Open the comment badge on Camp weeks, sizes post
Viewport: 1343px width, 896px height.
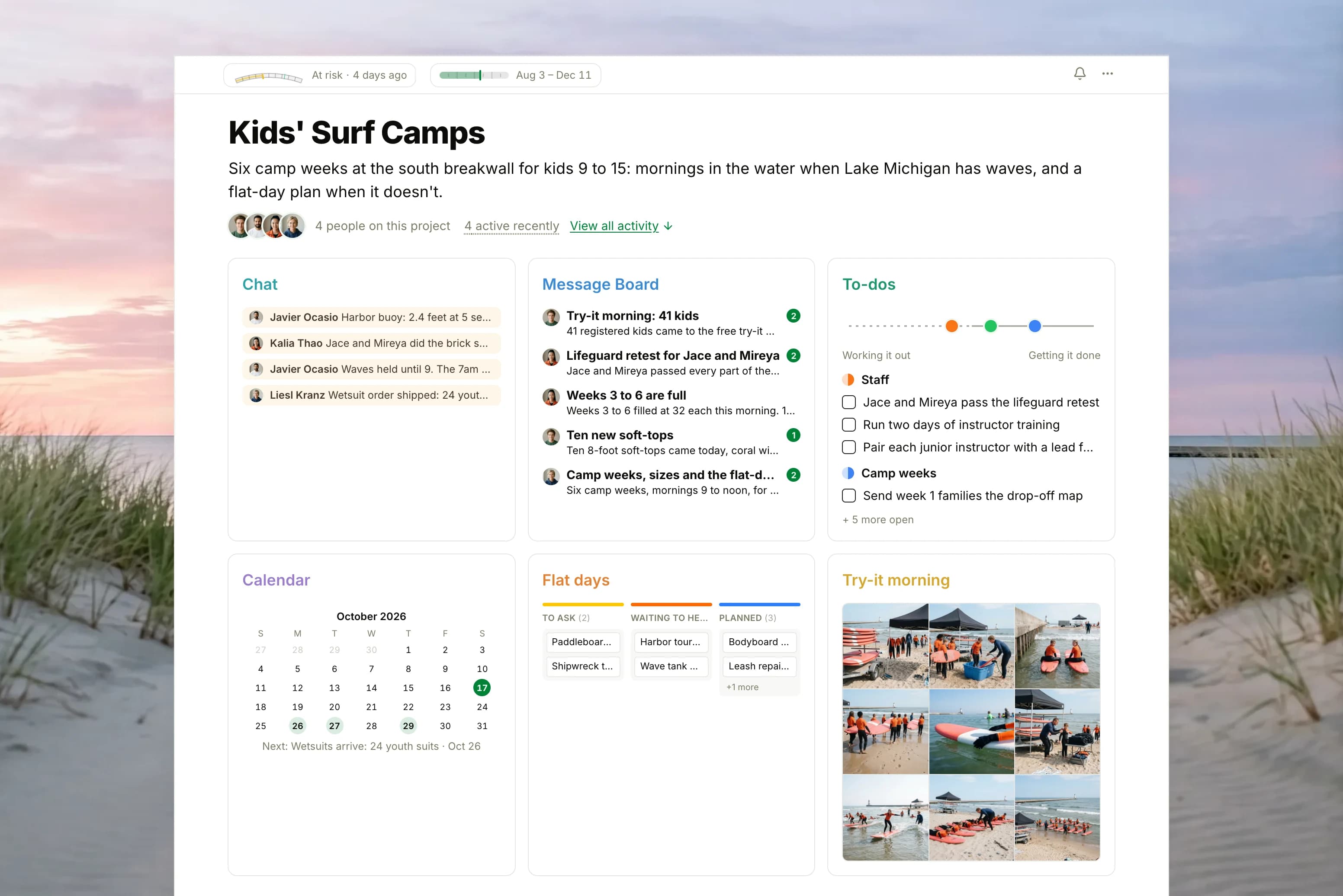(793, 475)
